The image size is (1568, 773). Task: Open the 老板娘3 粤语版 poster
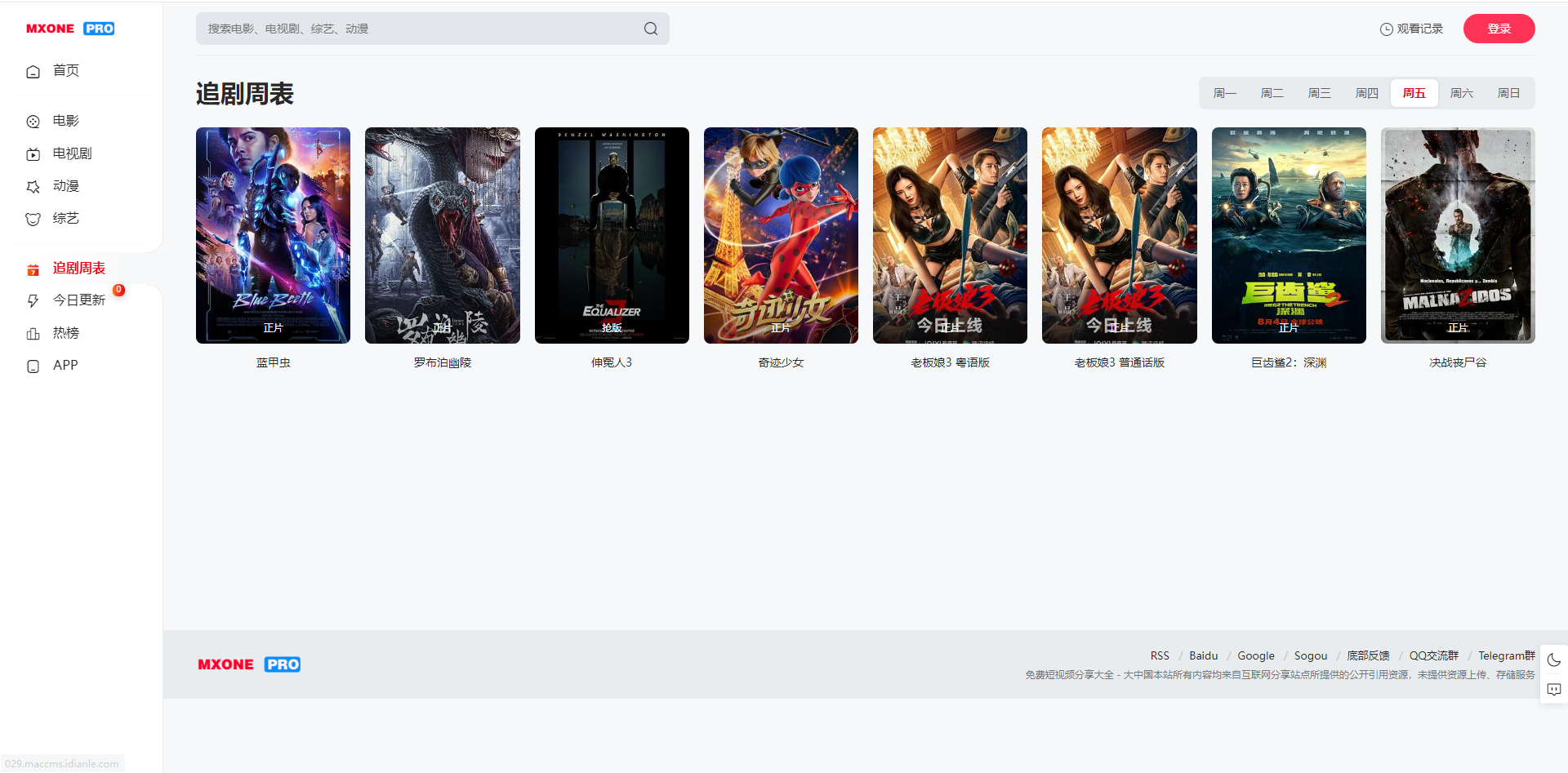(x=950, y=235)
